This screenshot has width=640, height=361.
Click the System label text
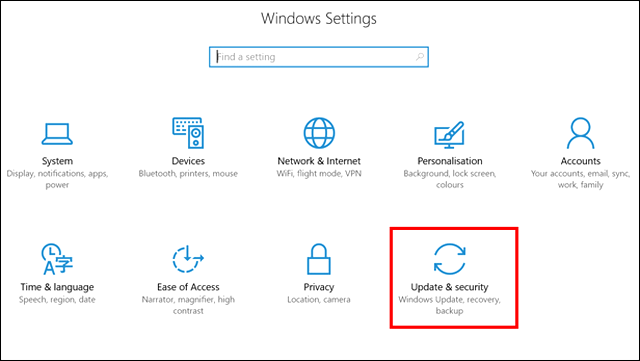click(57, 161)
